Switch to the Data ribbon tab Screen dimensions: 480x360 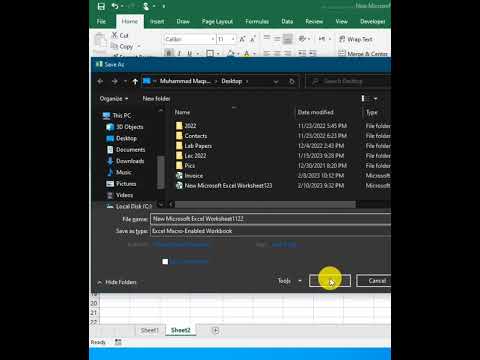tap(287, 21)
